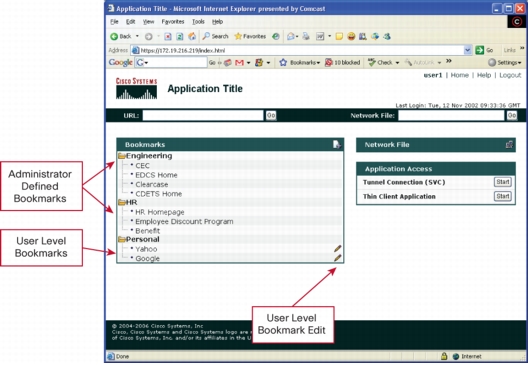Click the Mail toolbar icon
529x365 pixels.
click(x=290, y=36)
